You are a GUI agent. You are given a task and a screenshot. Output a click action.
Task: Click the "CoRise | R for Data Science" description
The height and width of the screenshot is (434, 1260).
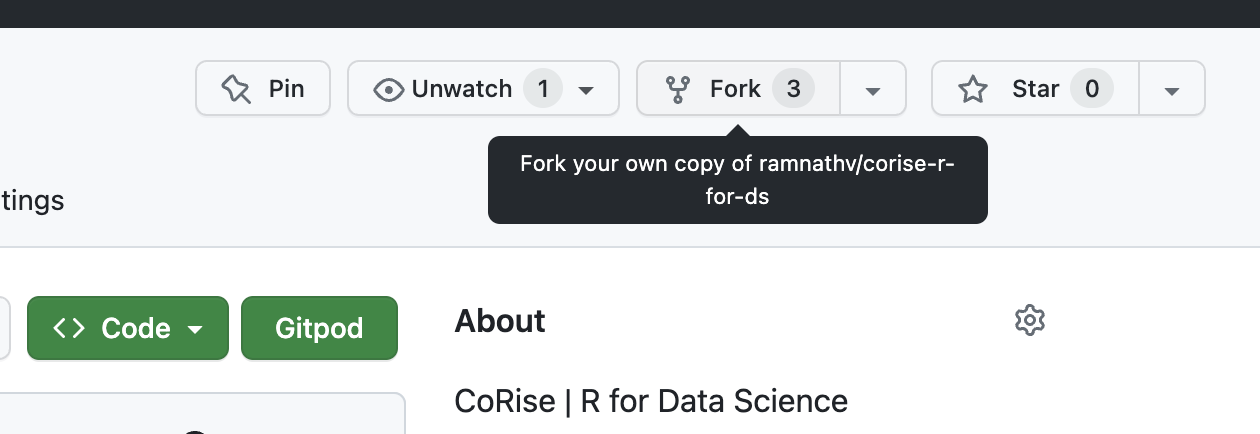[x=651, y=401]
